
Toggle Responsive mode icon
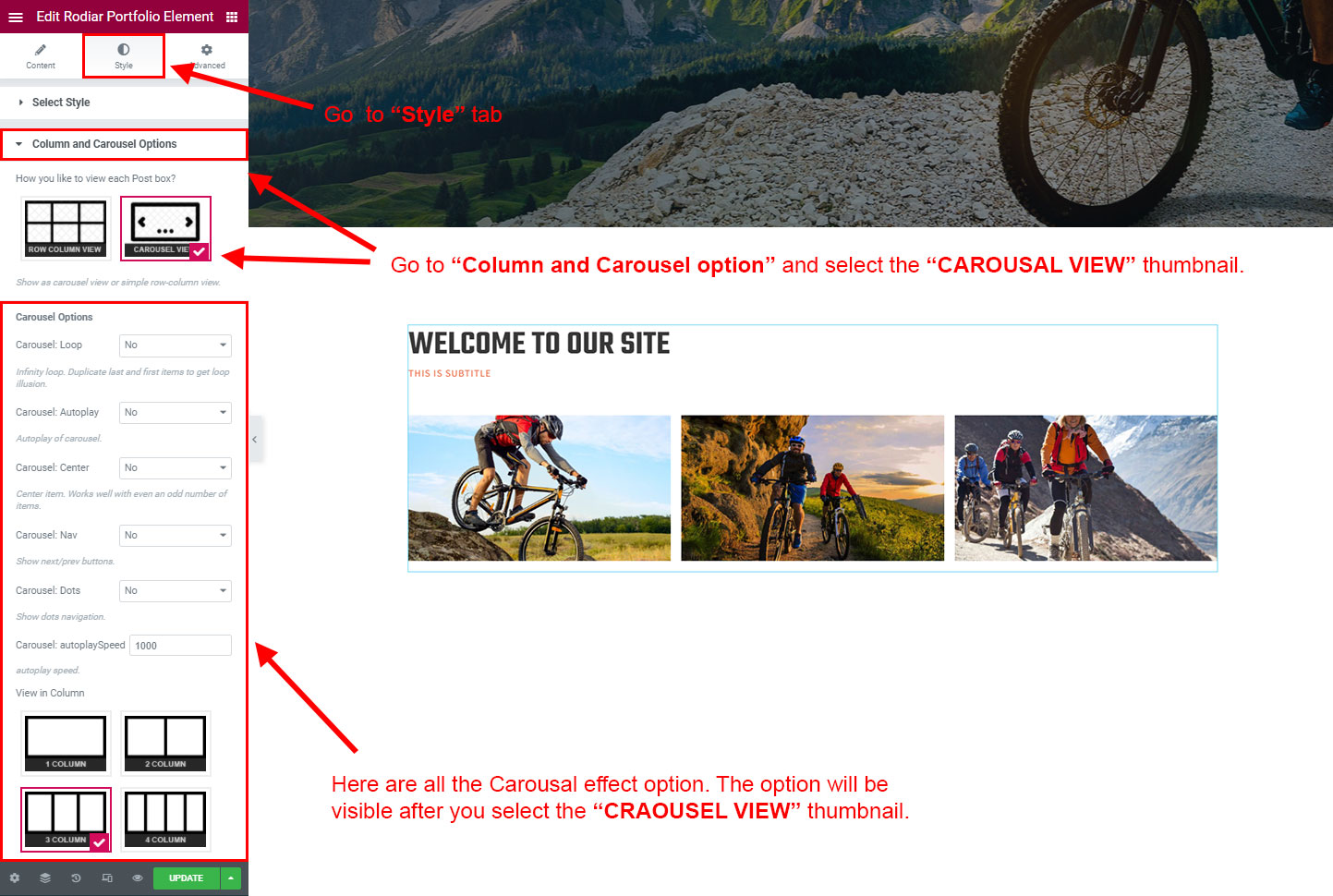[107, 878]
